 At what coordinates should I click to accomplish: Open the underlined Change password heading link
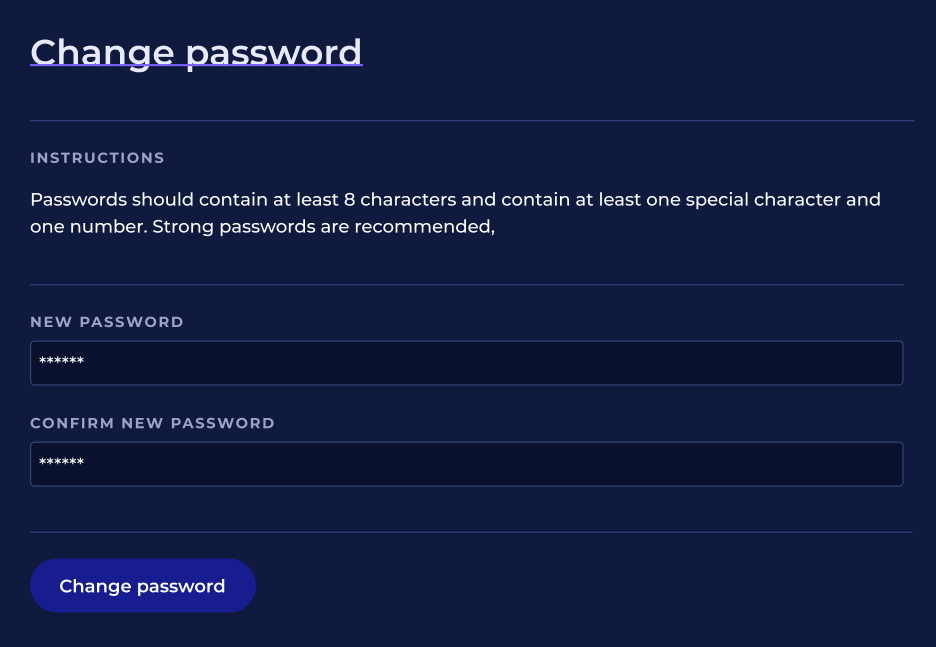coord(196,51)
